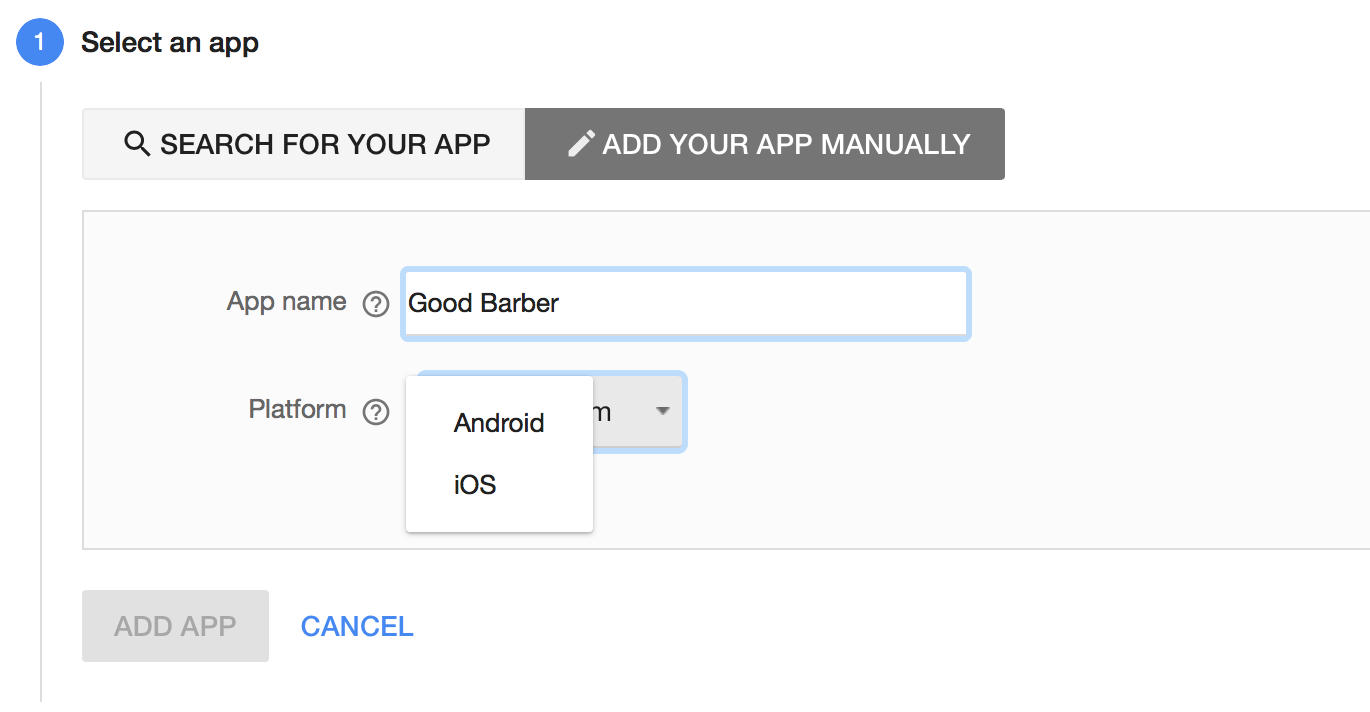The width and height of the screenshot is (1370, 712).
Task: Click the Good Barber text in field
Action: pyautogui.click(x=484, y=304)
